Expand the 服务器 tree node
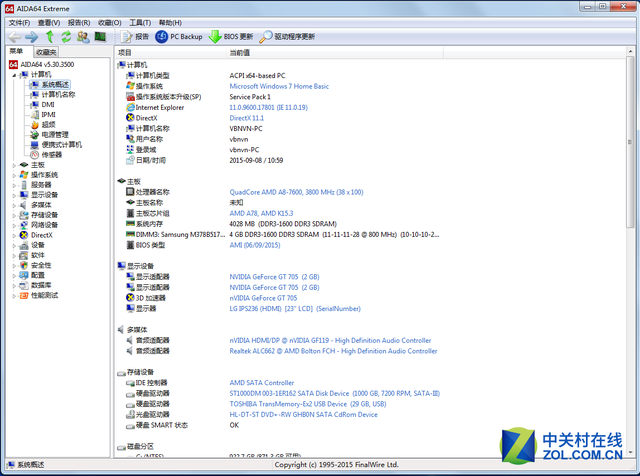This screenshot has height=476, width=640. [14, 185]
